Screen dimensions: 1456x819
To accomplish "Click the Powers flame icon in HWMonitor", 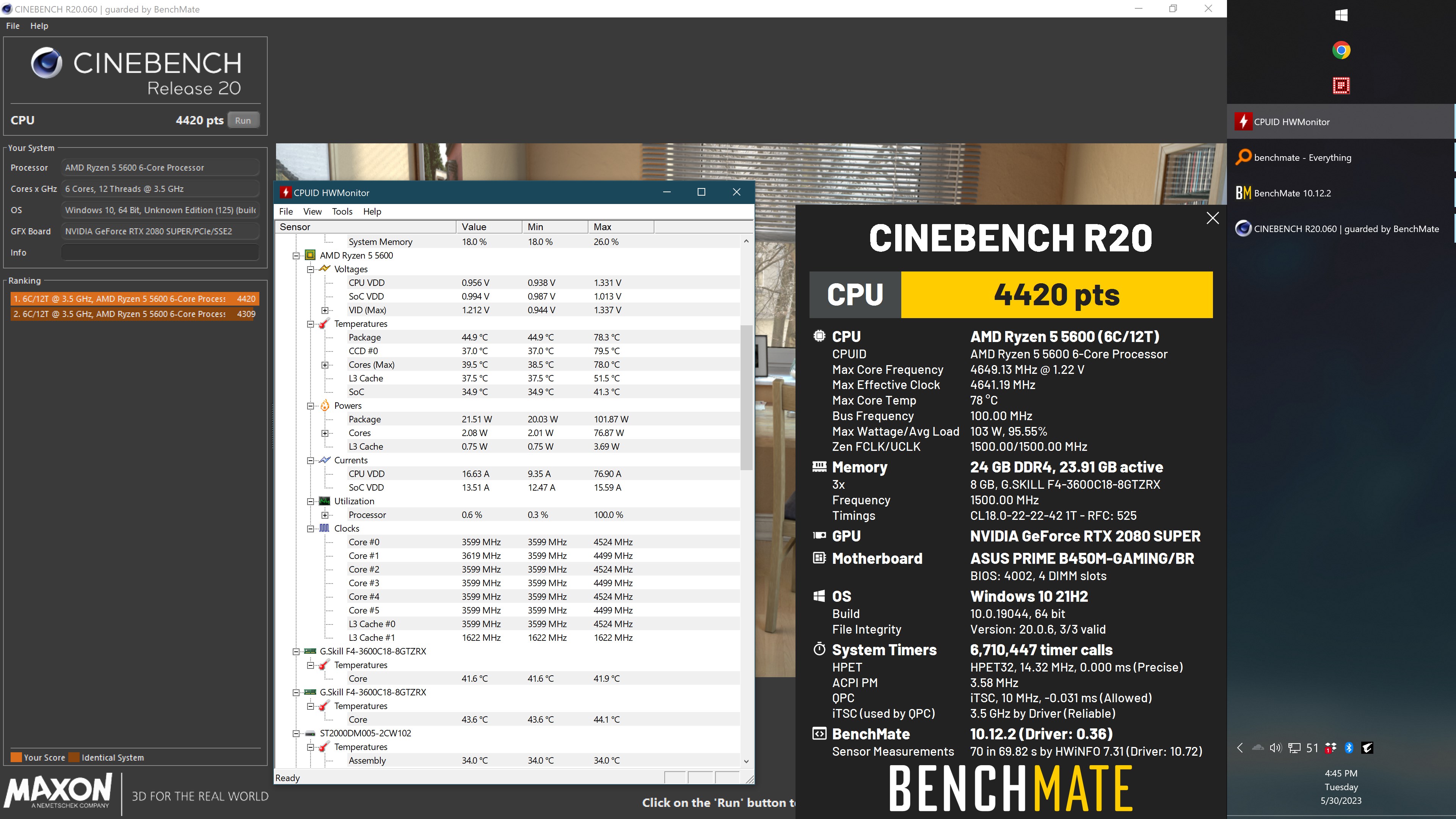I will click(x=325, y=405).
